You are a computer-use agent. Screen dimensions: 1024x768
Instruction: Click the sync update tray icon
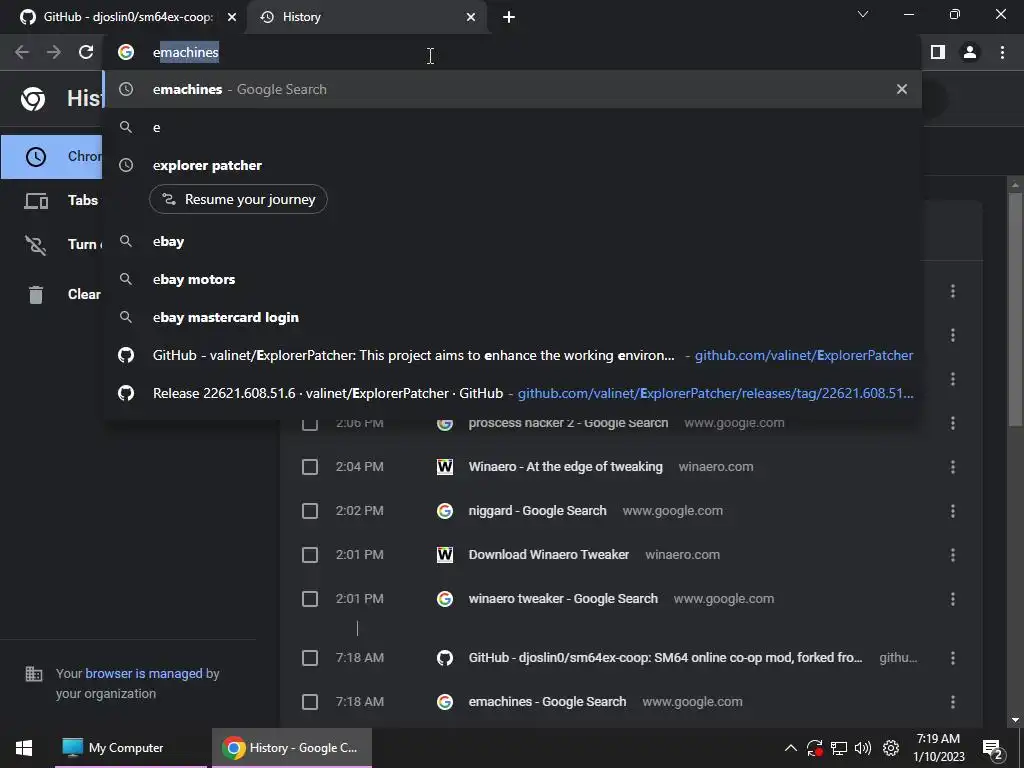coord(814,748)
